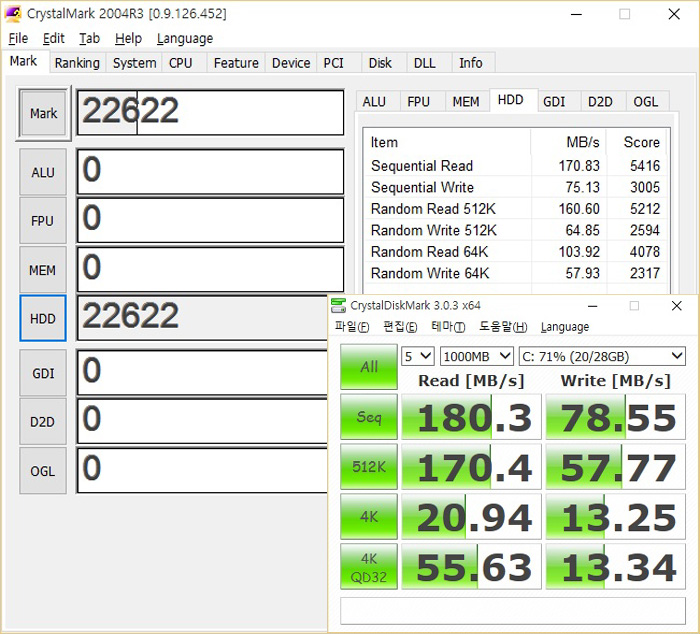Select the Sequential Read row
This screenshot has width=700, height=634.
(516, 166)
